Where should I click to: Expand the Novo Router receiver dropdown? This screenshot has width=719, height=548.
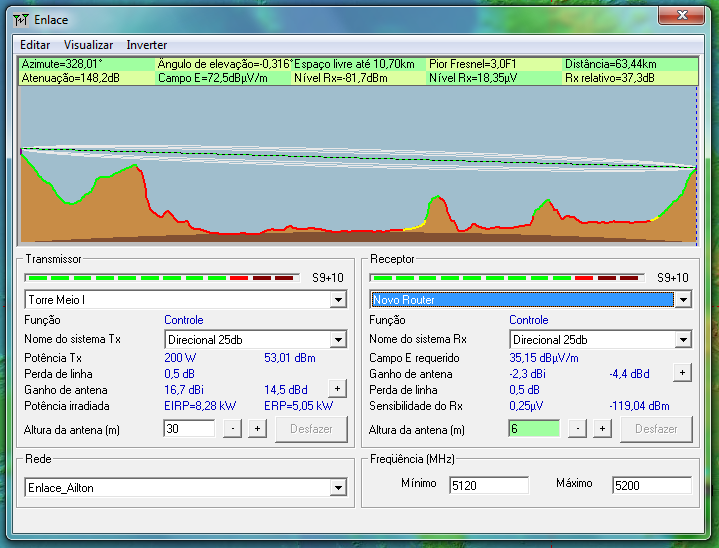[683, 300]
